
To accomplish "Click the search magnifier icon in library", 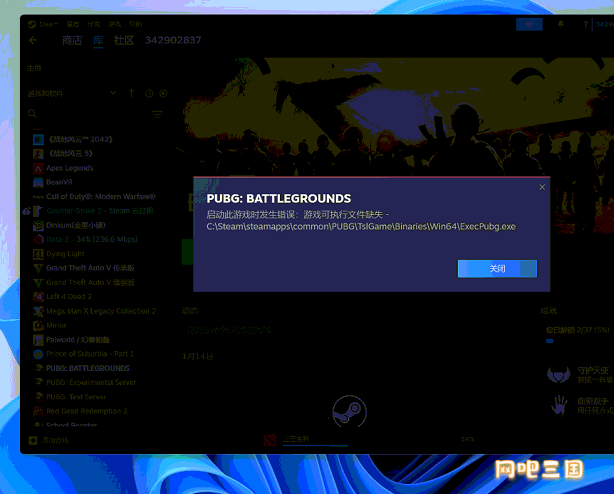I will [33, 114].
